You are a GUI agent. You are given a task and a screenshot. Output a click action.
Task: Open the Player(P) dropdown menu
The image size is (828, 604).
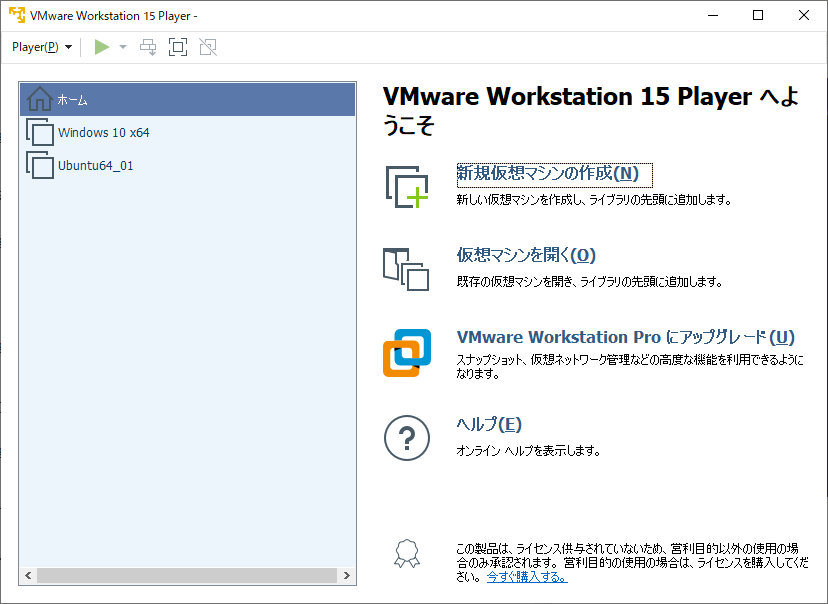42,47
